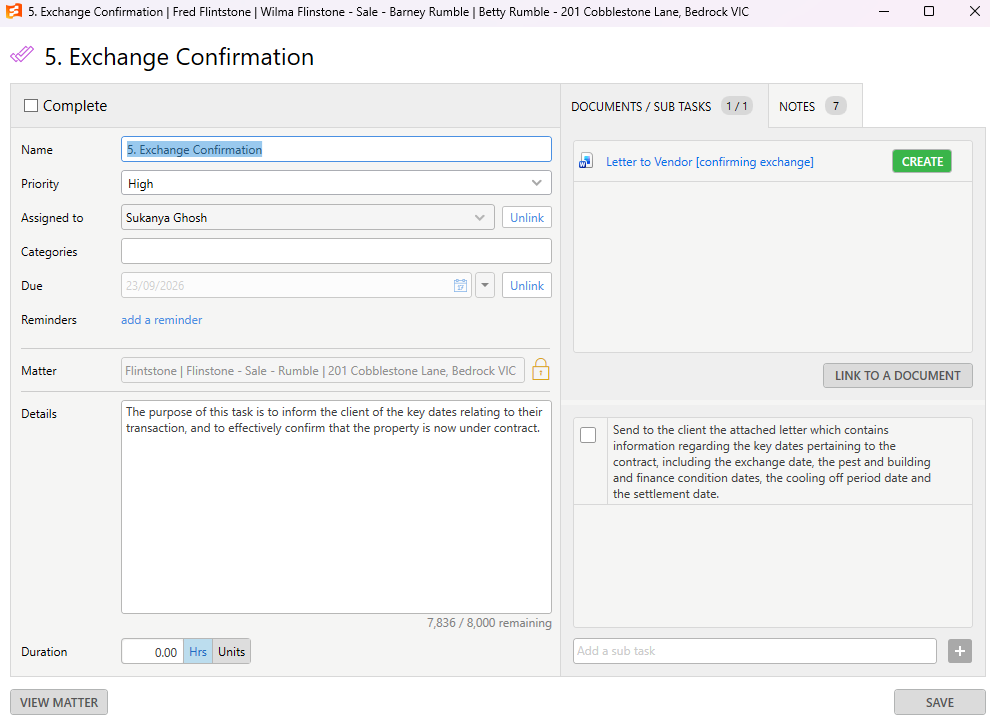This screenshot has height=722, width=990.
Task: Check the 'Send to the client' sub task box
Action: [588, 435]
